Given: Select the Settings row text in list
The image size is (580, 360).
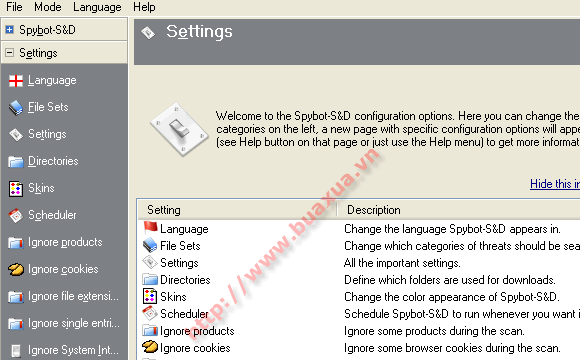Looking at the screenshot, I should pyautogui.click(x=179, y=263).
